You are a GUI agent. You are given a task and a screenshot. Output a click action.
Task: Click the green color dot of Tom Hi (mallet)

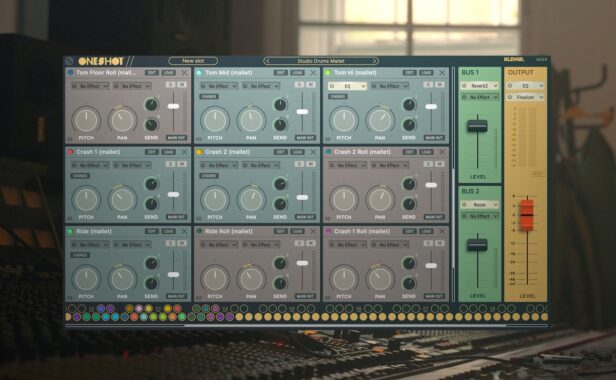click(x=328, y=72)
